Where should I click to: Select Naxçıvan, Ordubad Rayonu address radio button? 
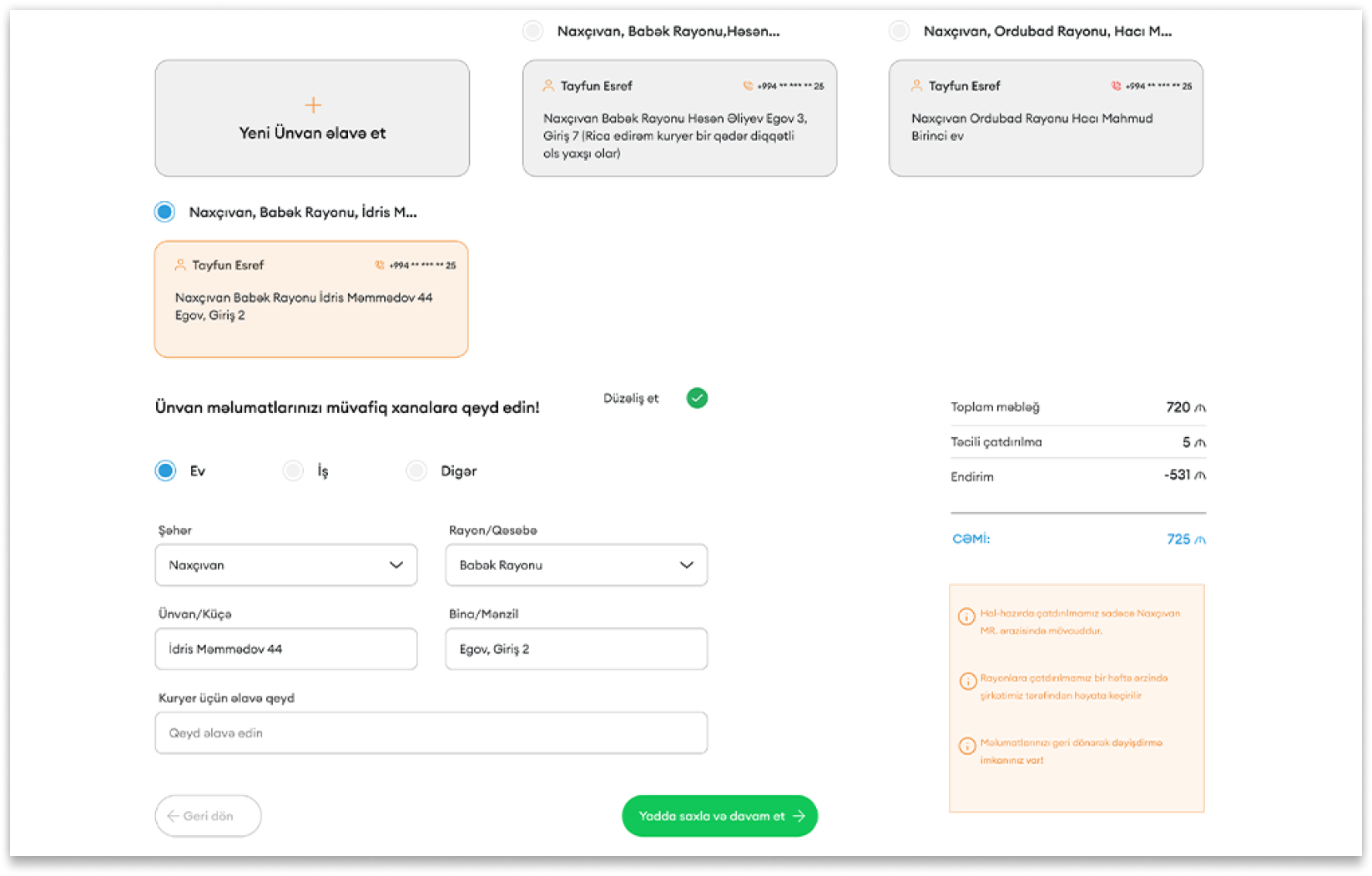point(899,32)
